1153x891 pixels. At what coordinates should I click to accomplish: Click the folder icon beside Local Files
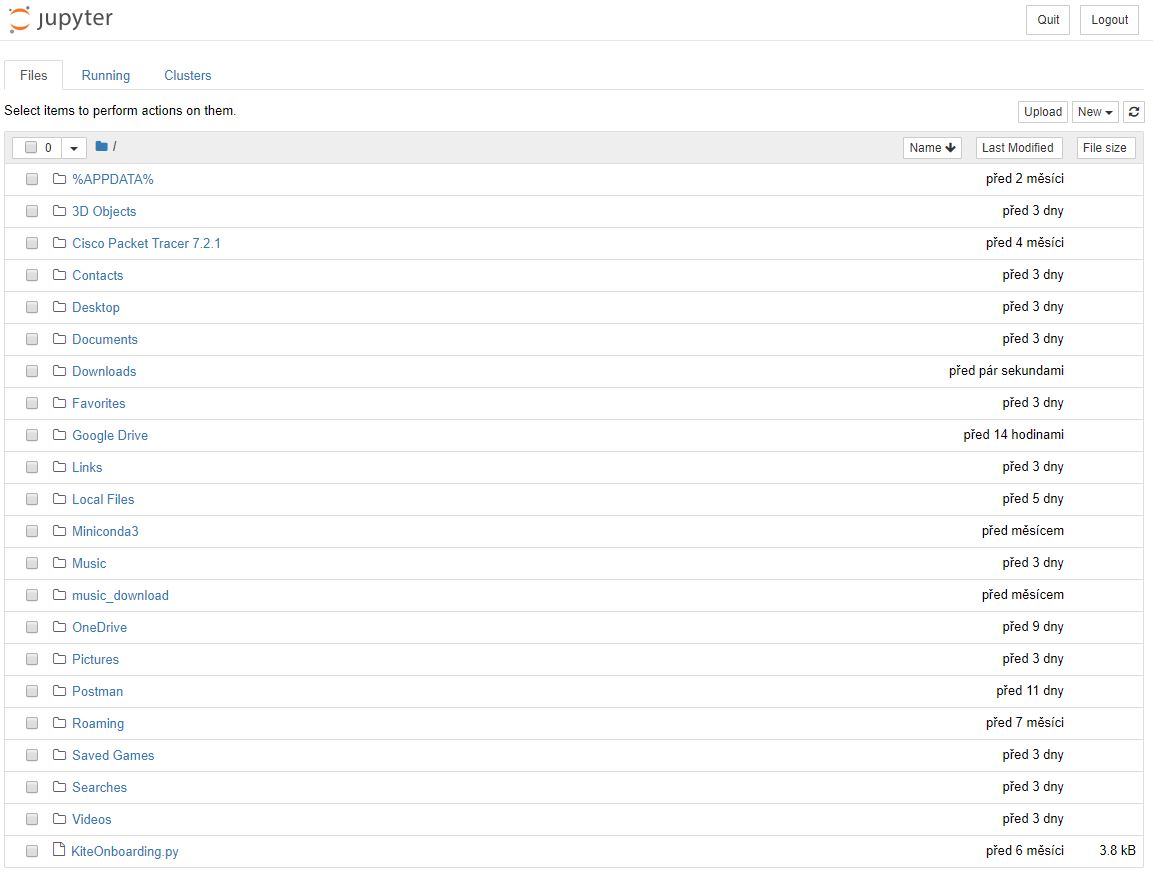[60, 498]
